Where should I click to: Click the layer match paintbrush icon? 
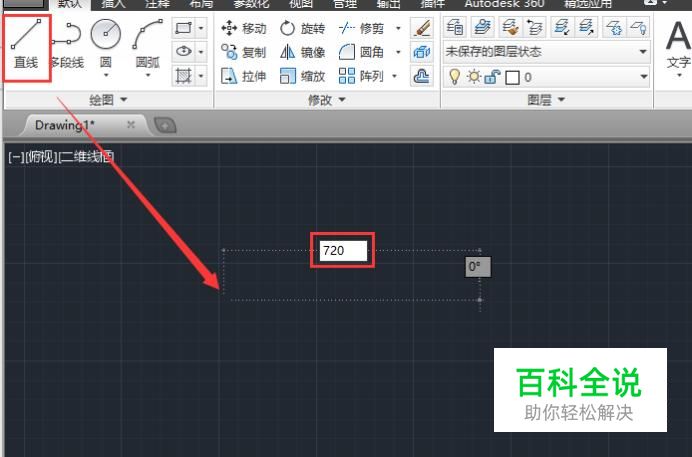coord(510,28)
